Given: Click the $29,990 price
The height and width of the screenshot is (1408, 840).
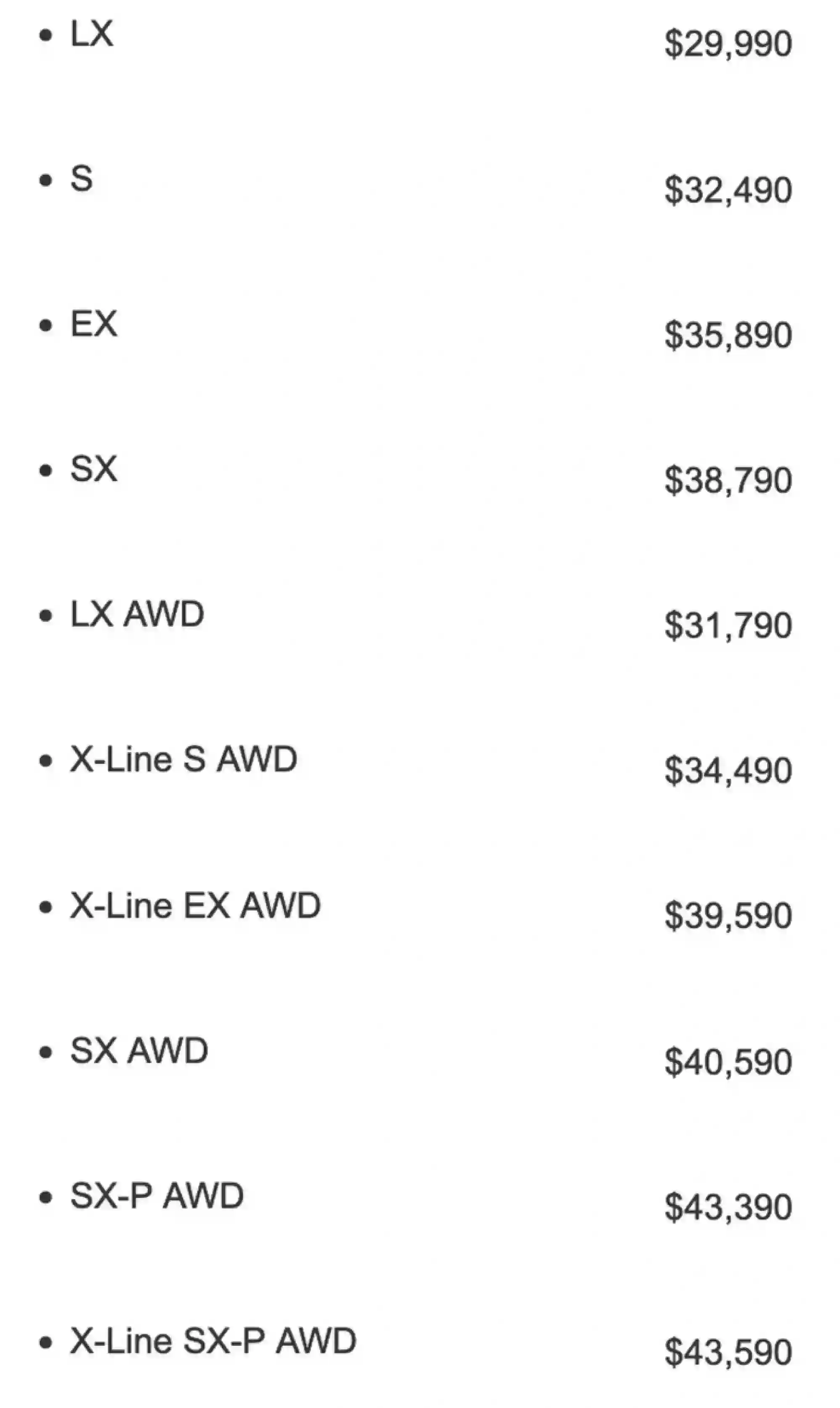Looking at the screenshot, I should coord(728,44).
